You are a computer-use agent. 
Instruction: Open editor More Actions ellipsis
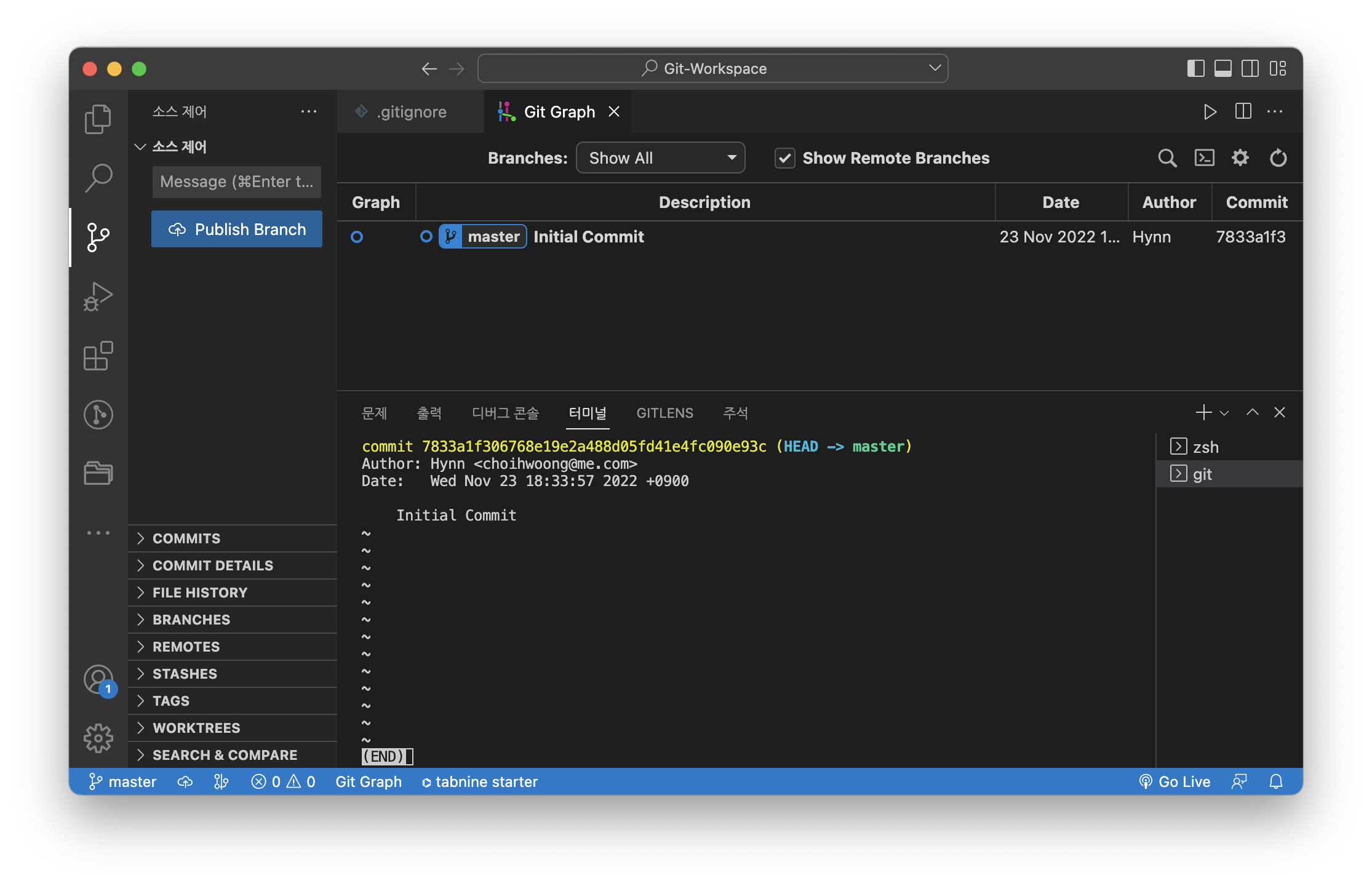(x=1275, y=111)
